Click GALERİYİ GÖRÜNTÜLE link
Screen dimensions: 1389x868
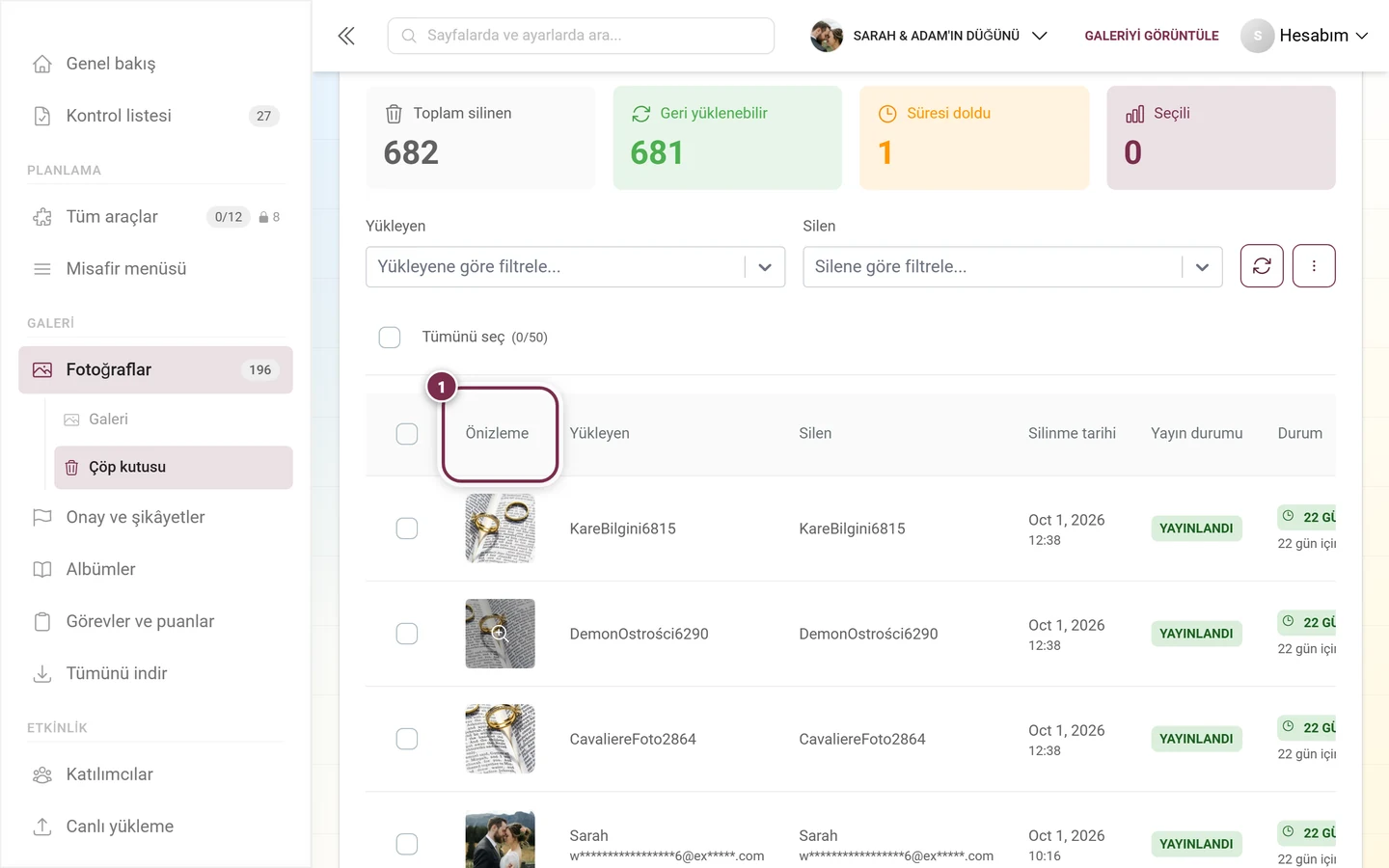click(1152, 36)
